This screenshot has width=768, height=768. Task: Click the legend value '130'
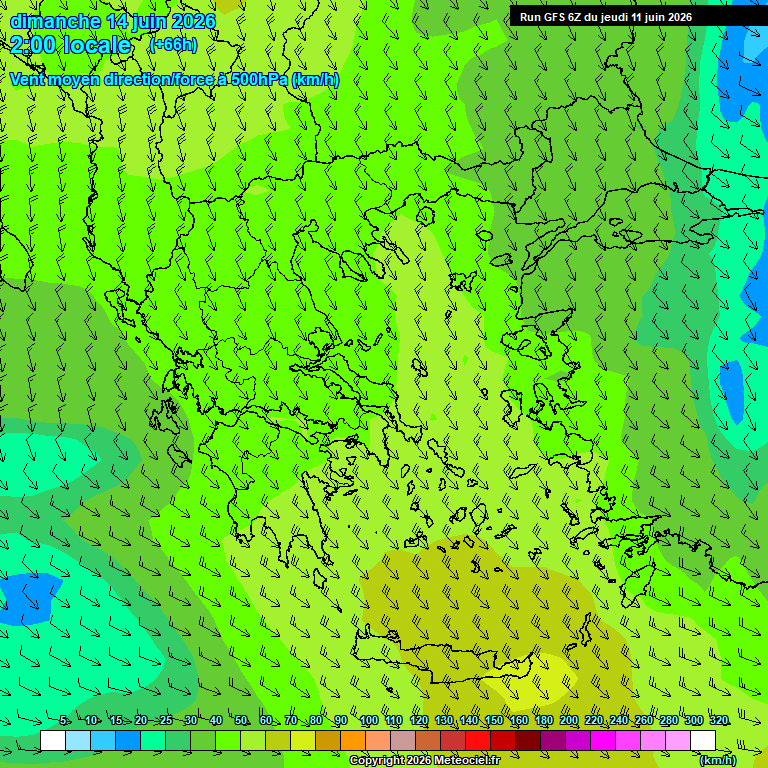[x=444, y=720]
